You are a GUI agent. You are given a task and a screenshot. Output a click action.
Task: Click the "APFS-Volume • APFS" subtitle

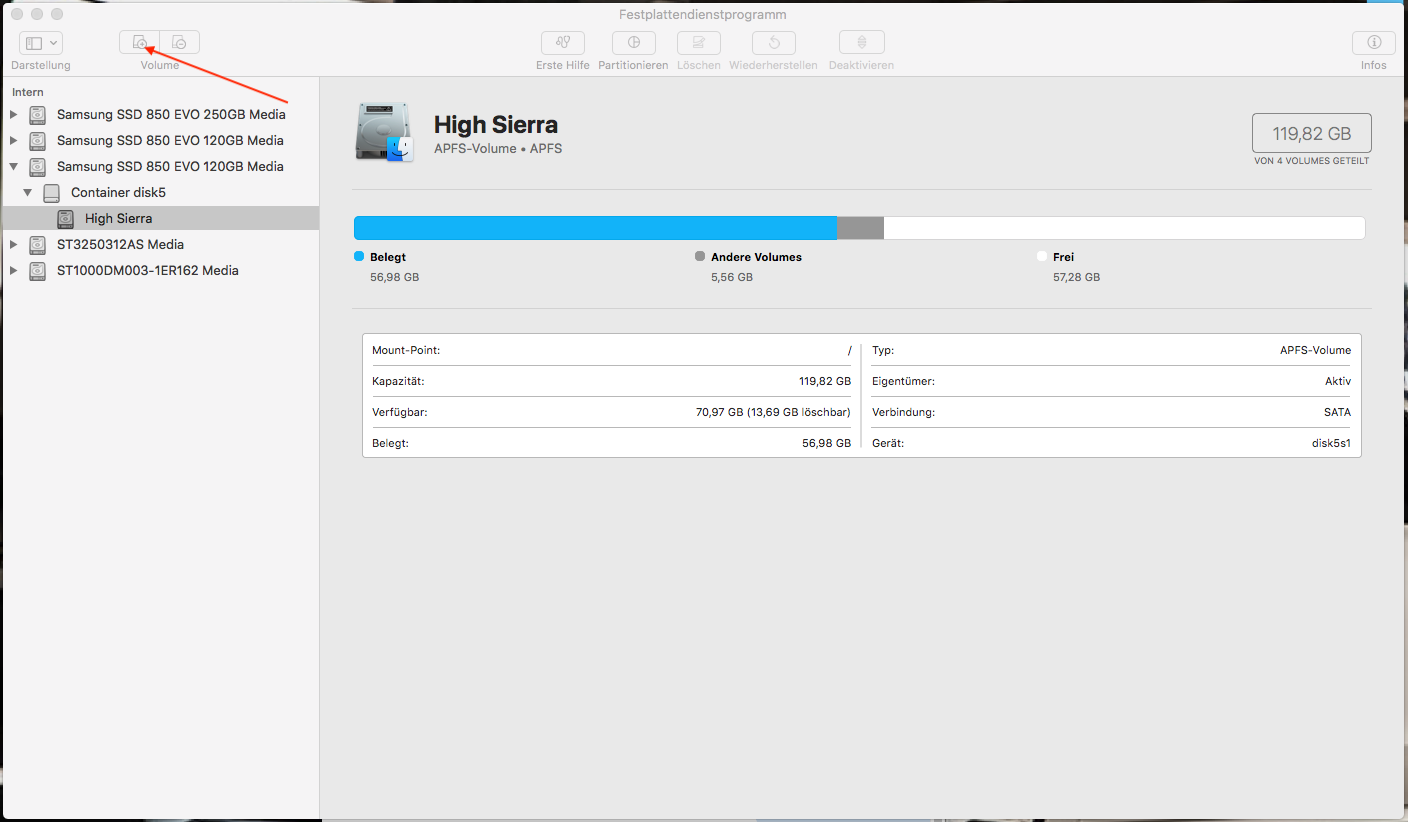498,149
